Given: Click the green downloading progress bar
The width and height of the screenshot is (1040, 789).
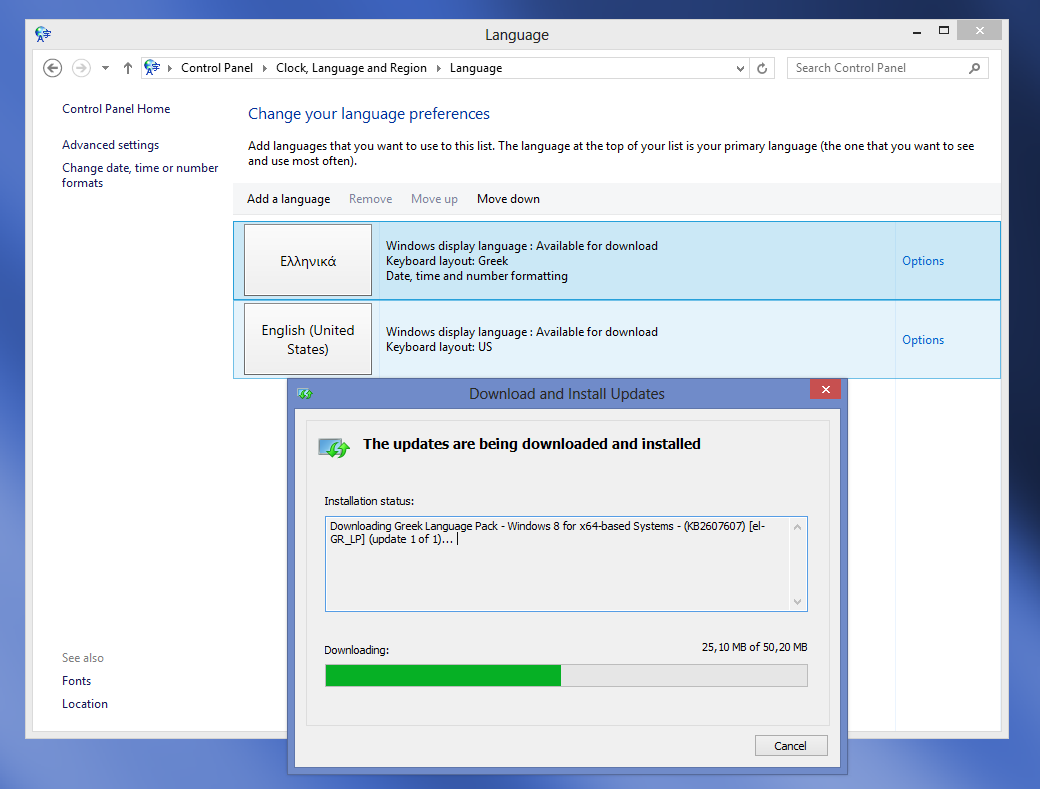Looking at the screenshot, I should coord(566,676).
